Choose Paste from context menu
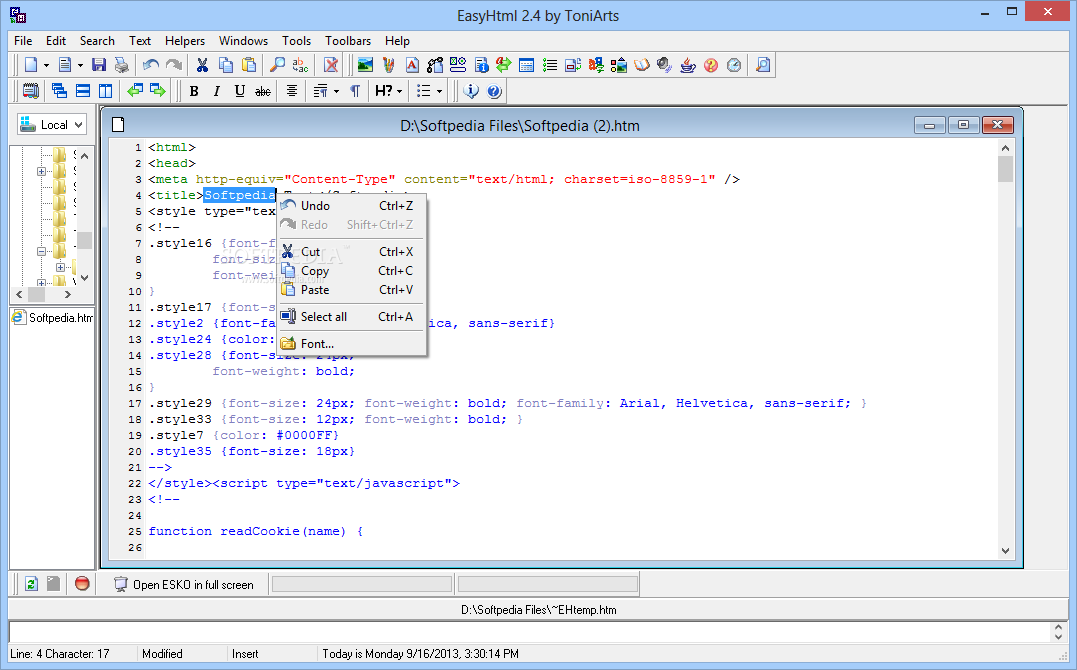 351,290
